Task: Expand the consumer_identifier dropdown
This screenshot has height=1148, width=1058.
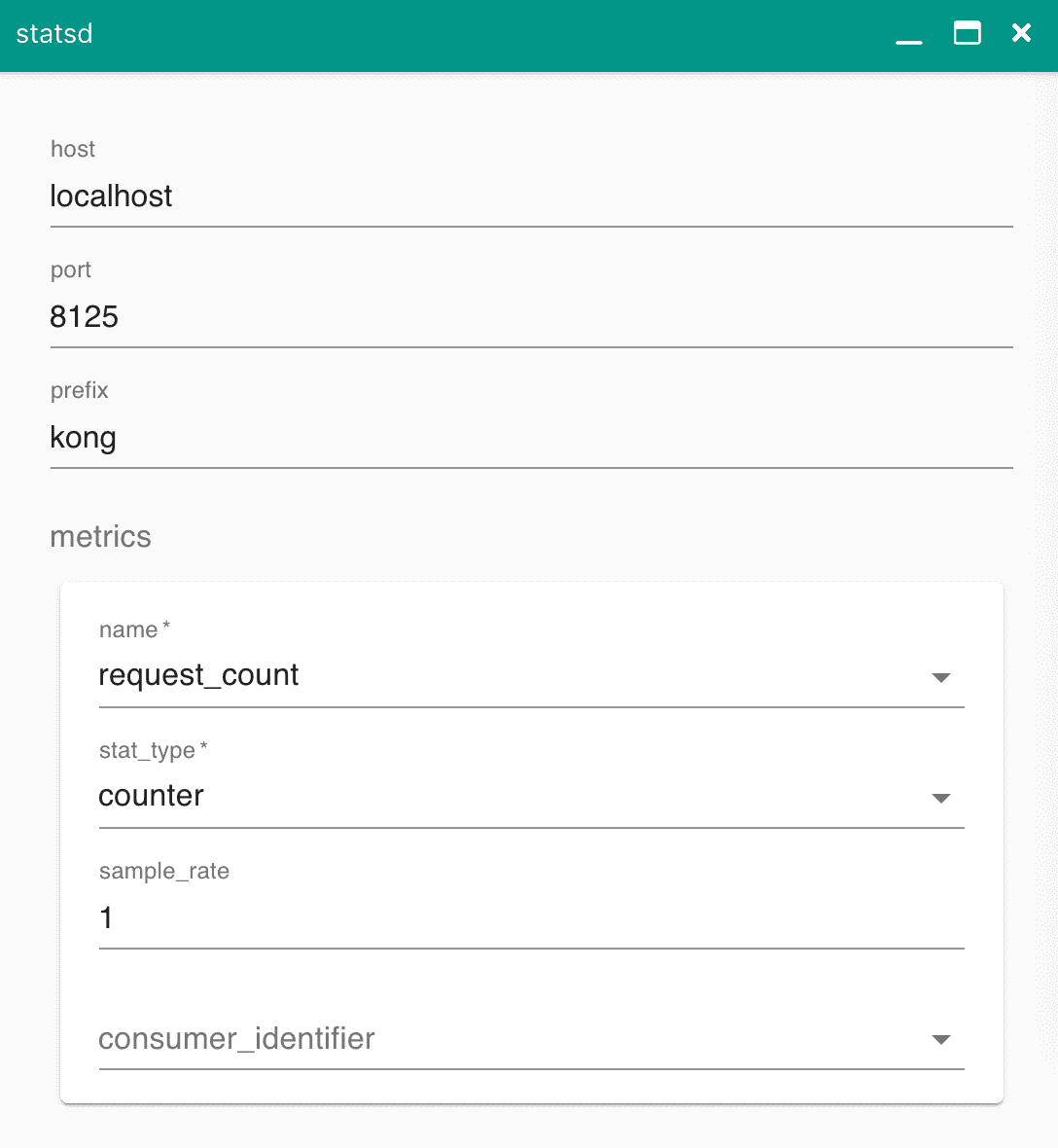Action: click(x=531, y=1038)
